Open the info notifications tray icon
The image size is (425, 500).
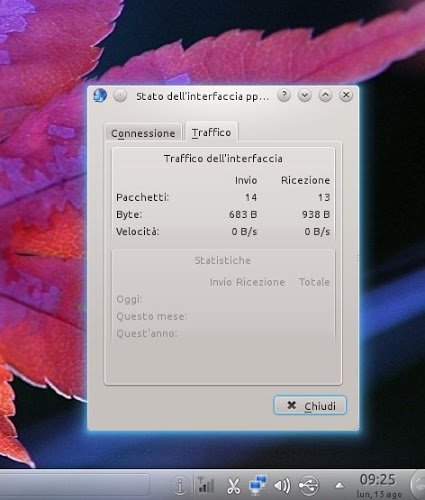(180, 485)
